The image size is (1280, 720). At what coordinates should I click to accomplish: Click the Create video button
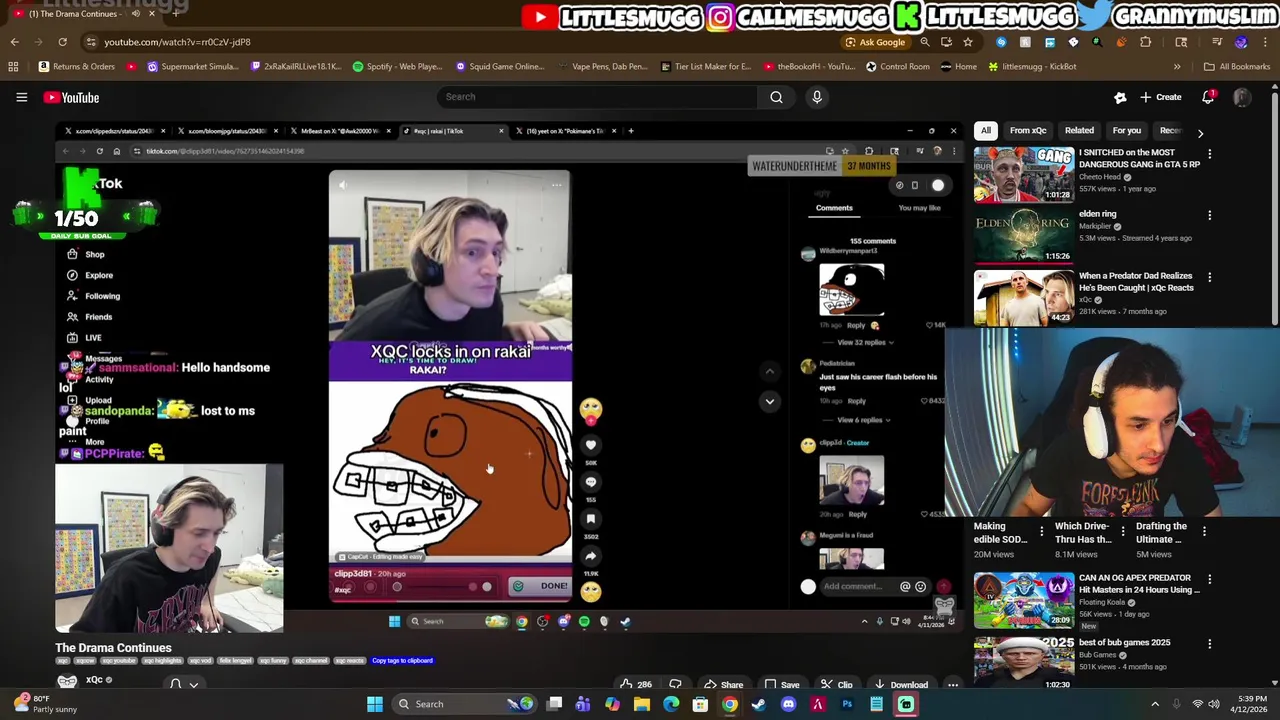(x=1160, y=97)
